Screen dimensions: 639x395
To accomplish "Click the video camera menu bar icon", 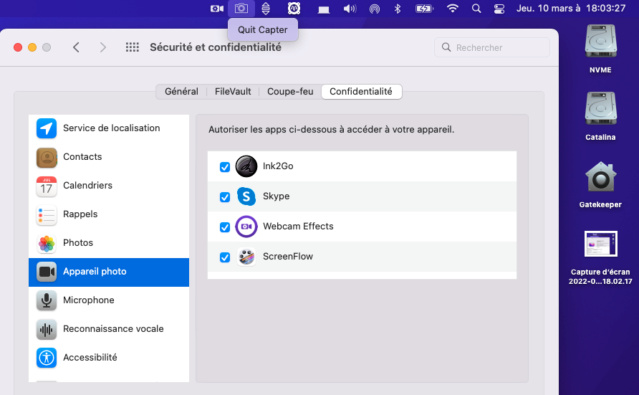I will click(x=217, y=9).
